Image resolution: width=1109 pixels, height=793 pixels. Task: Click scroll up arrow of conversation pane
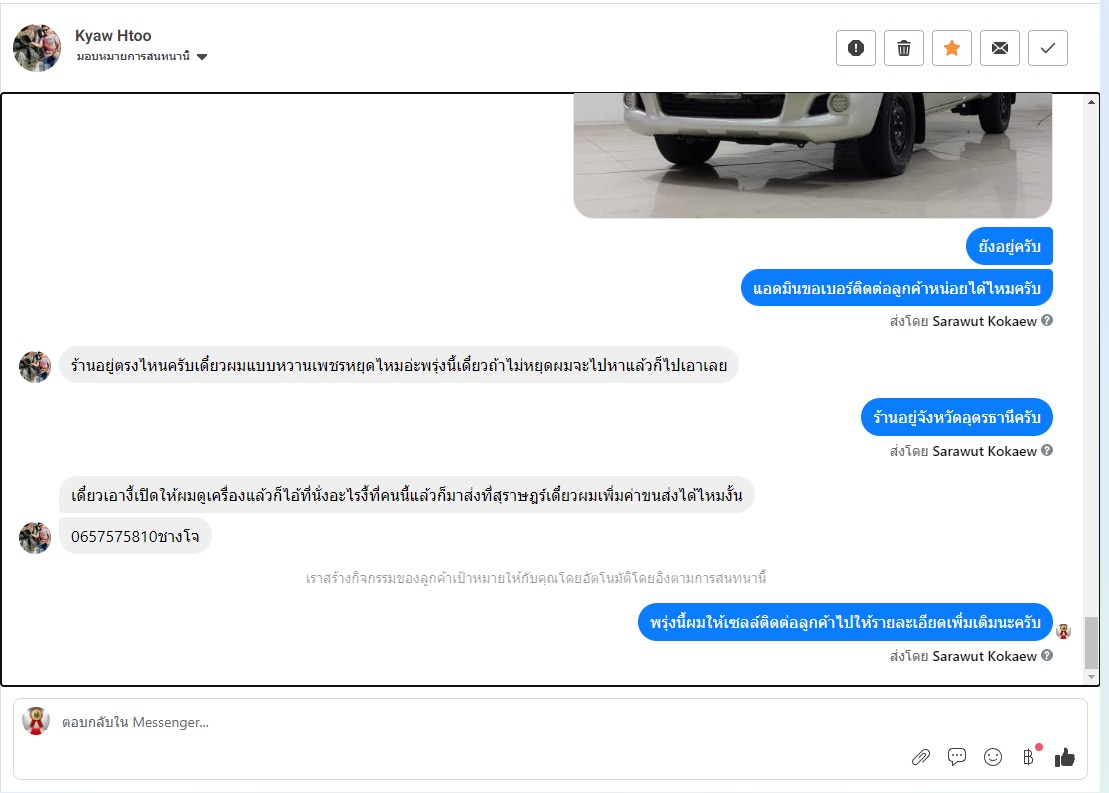(1091, 103)
